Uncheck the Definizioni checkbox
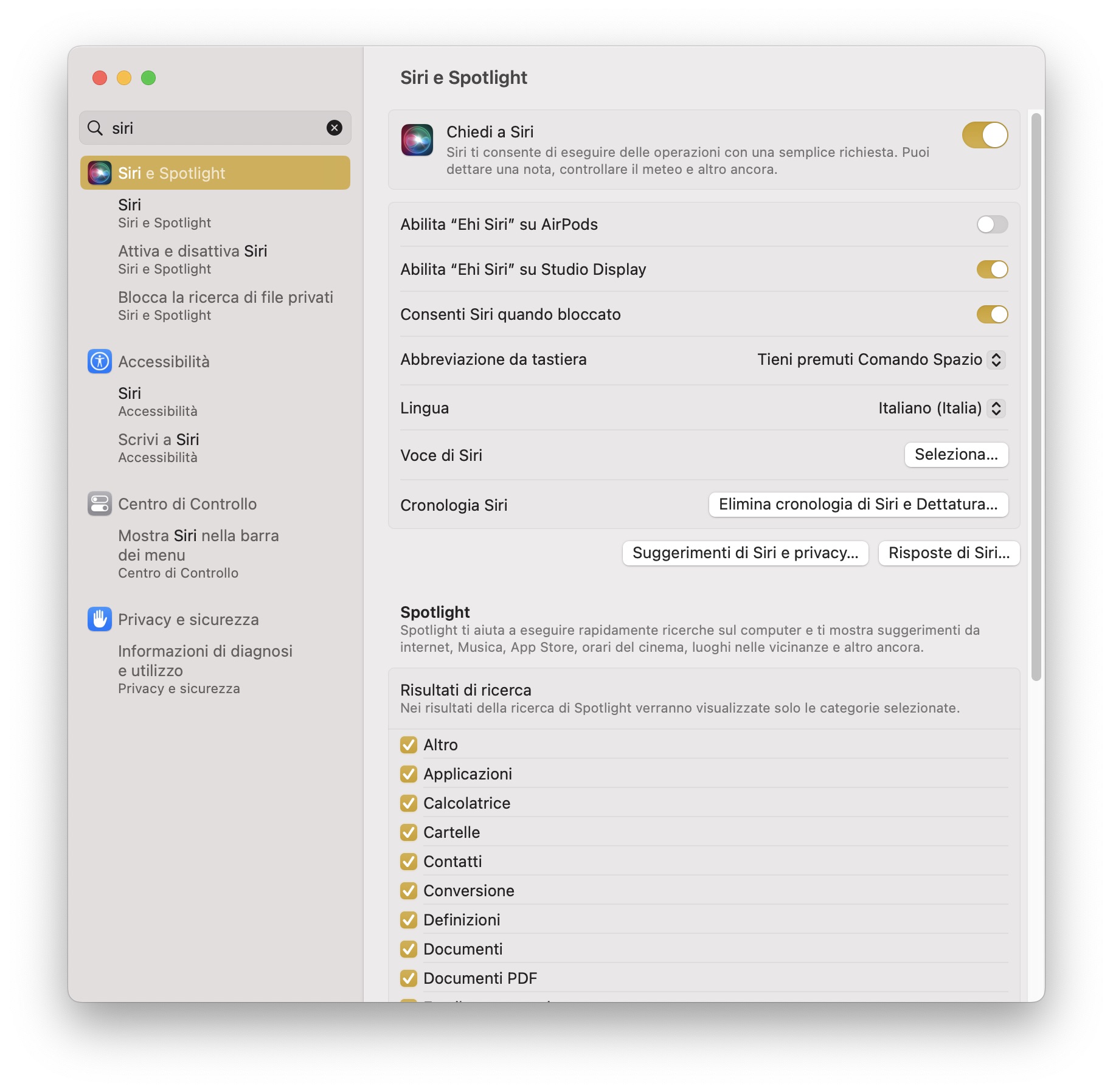 click(x=409, y=920)
